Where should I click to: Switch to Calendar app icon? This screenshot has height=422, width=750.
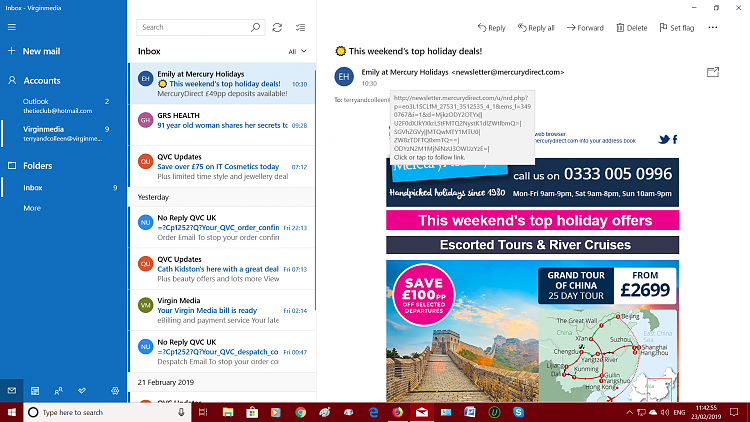click(x=35, y=391)
